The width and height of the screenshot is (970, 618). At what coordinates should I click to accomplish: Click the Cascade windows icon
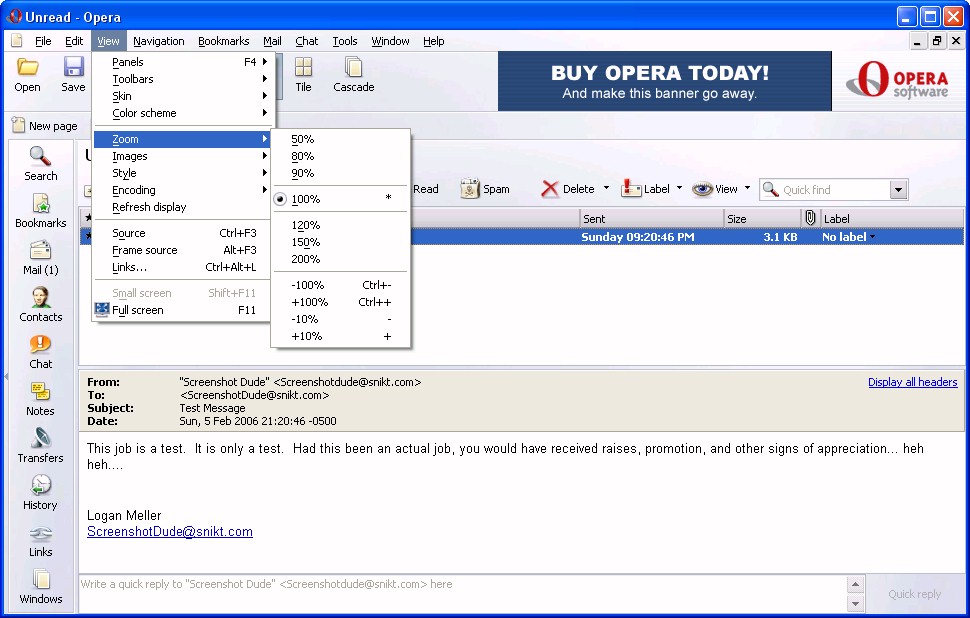click(x=353, y=67)
